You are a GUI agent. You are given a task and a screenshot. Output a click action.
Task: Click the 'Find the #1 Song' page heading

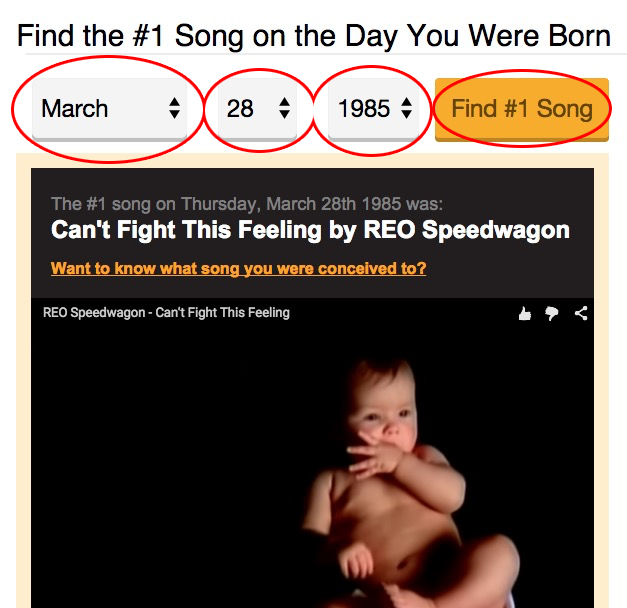313,36
